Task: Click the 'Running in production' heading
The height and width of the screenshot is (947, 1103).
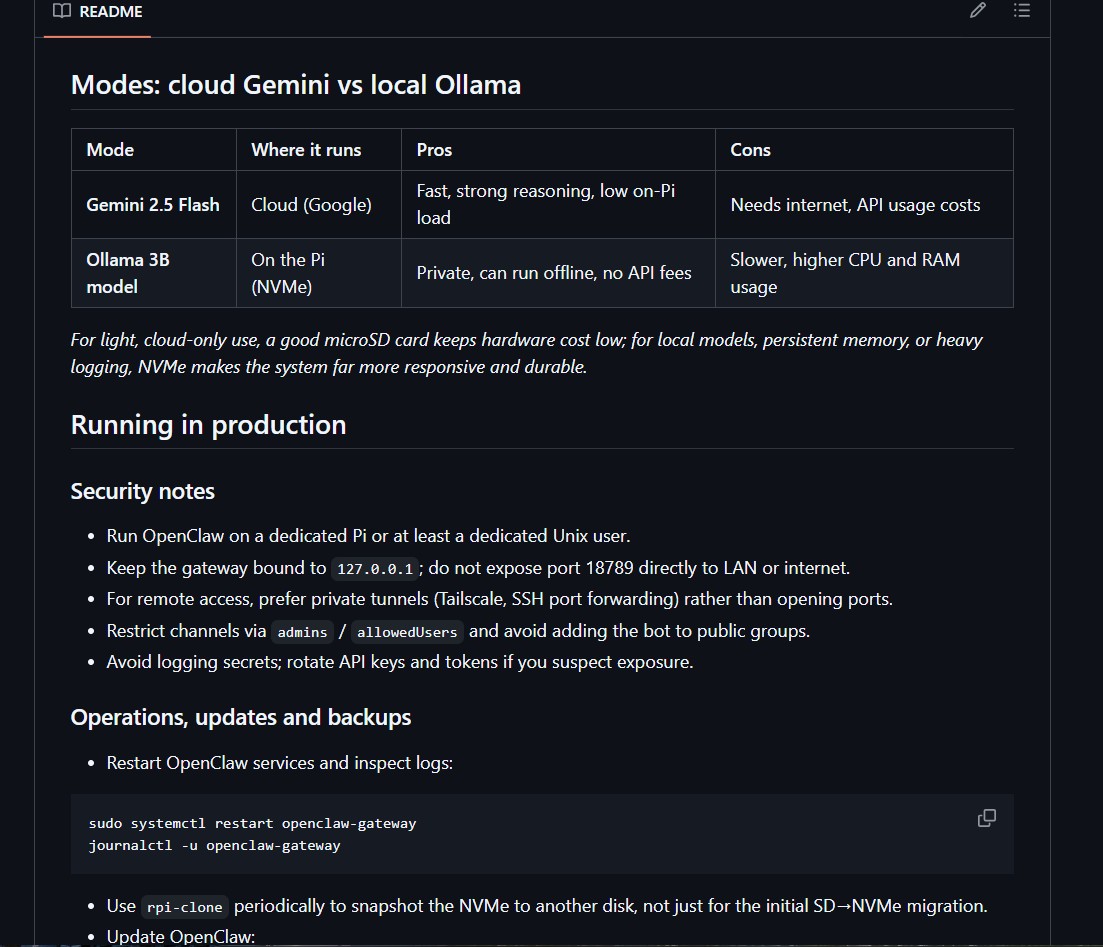Action: pos(208,425)
